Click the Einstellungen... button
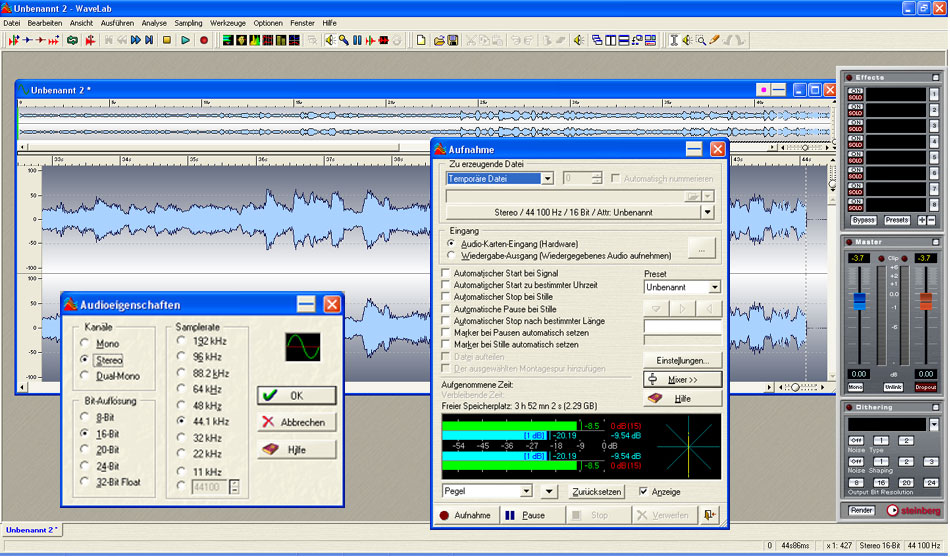Viewport: 950px width, 557px height. pyautogui.click(x=682, y=360)
